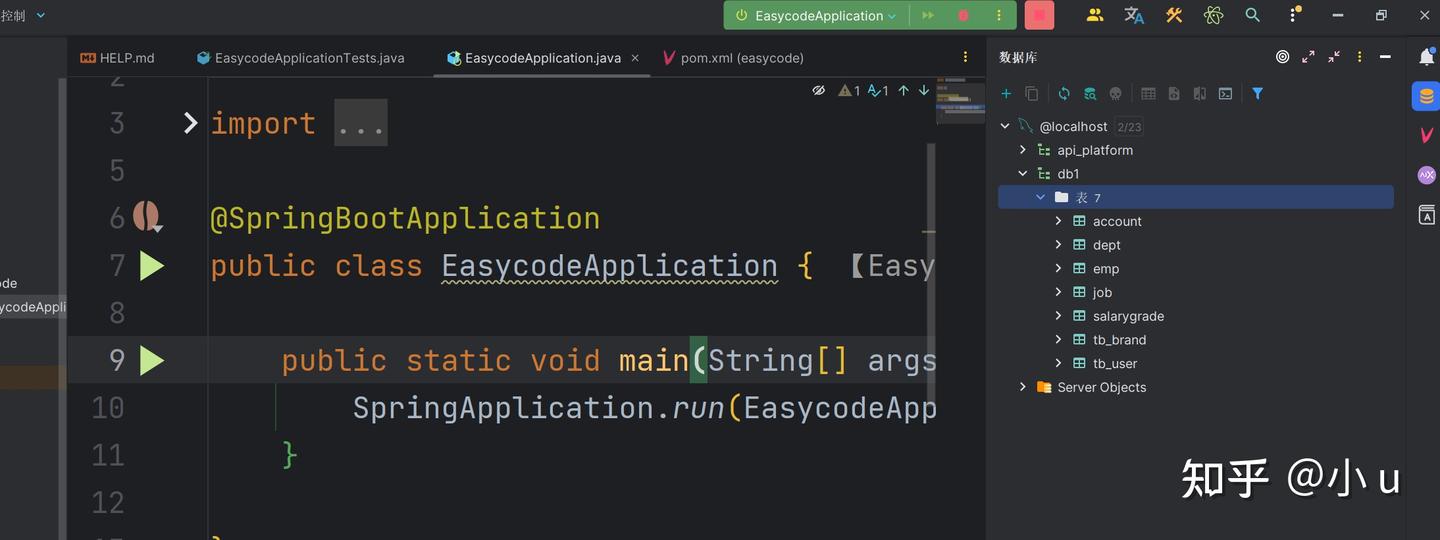The height and width of the screenshot is (540, 1440).
Task: Expand the folded import block chevron
Action: pos(191,123)
